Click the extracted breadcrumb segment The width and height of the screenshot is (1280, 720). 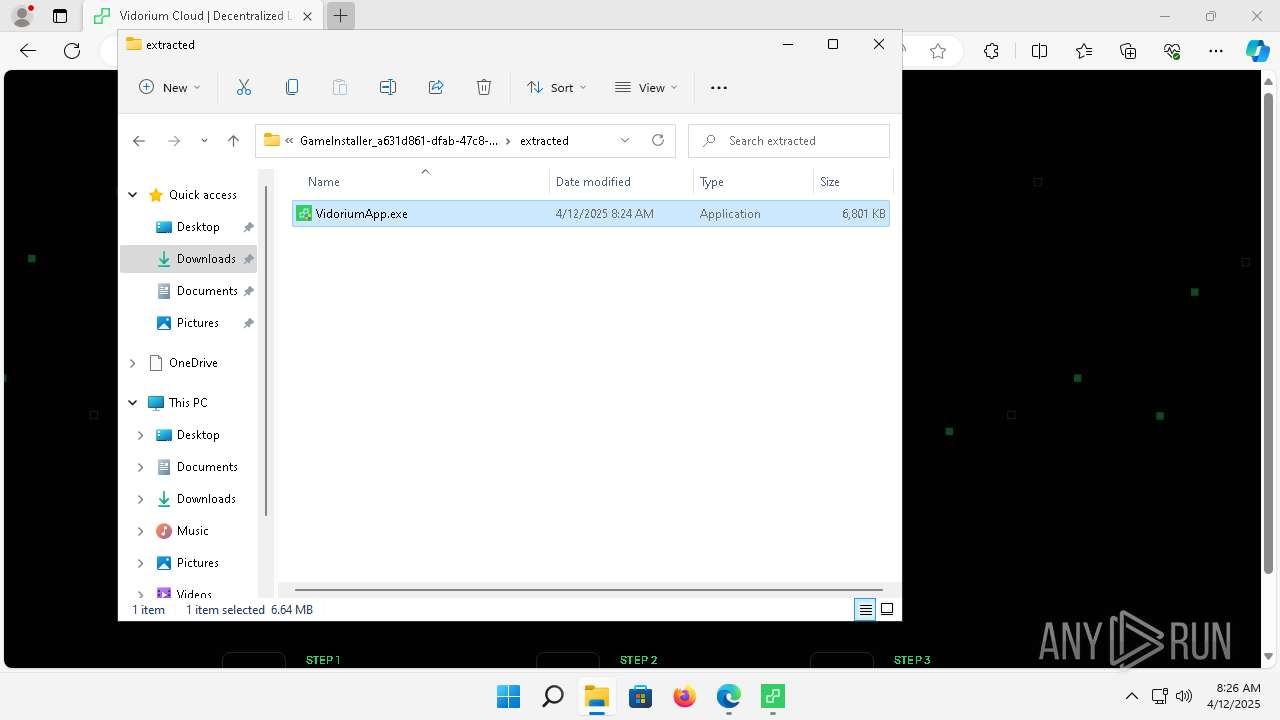[544, 141]
